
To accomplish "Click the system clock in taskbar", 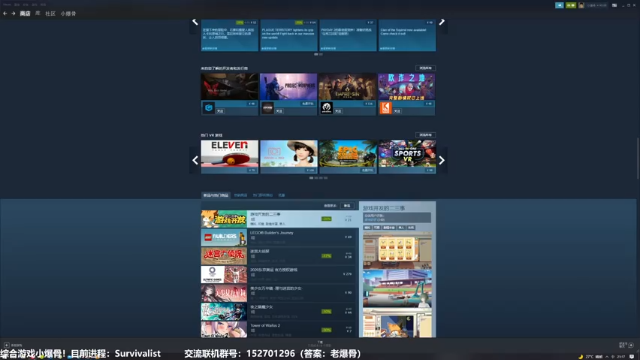I will click(621, 357).
